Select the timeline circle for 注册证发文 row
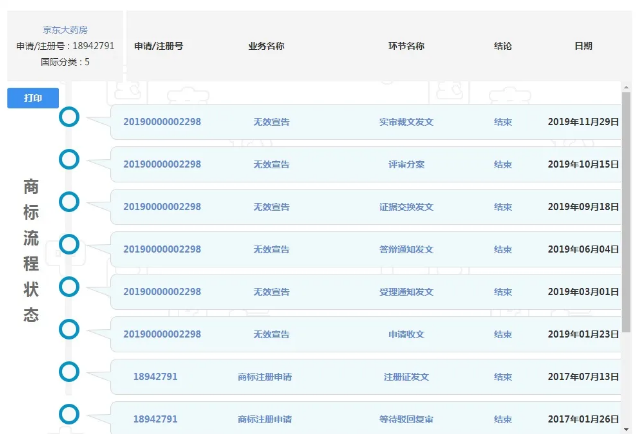This screenshot has width=637, height=434. coord(69,372)
